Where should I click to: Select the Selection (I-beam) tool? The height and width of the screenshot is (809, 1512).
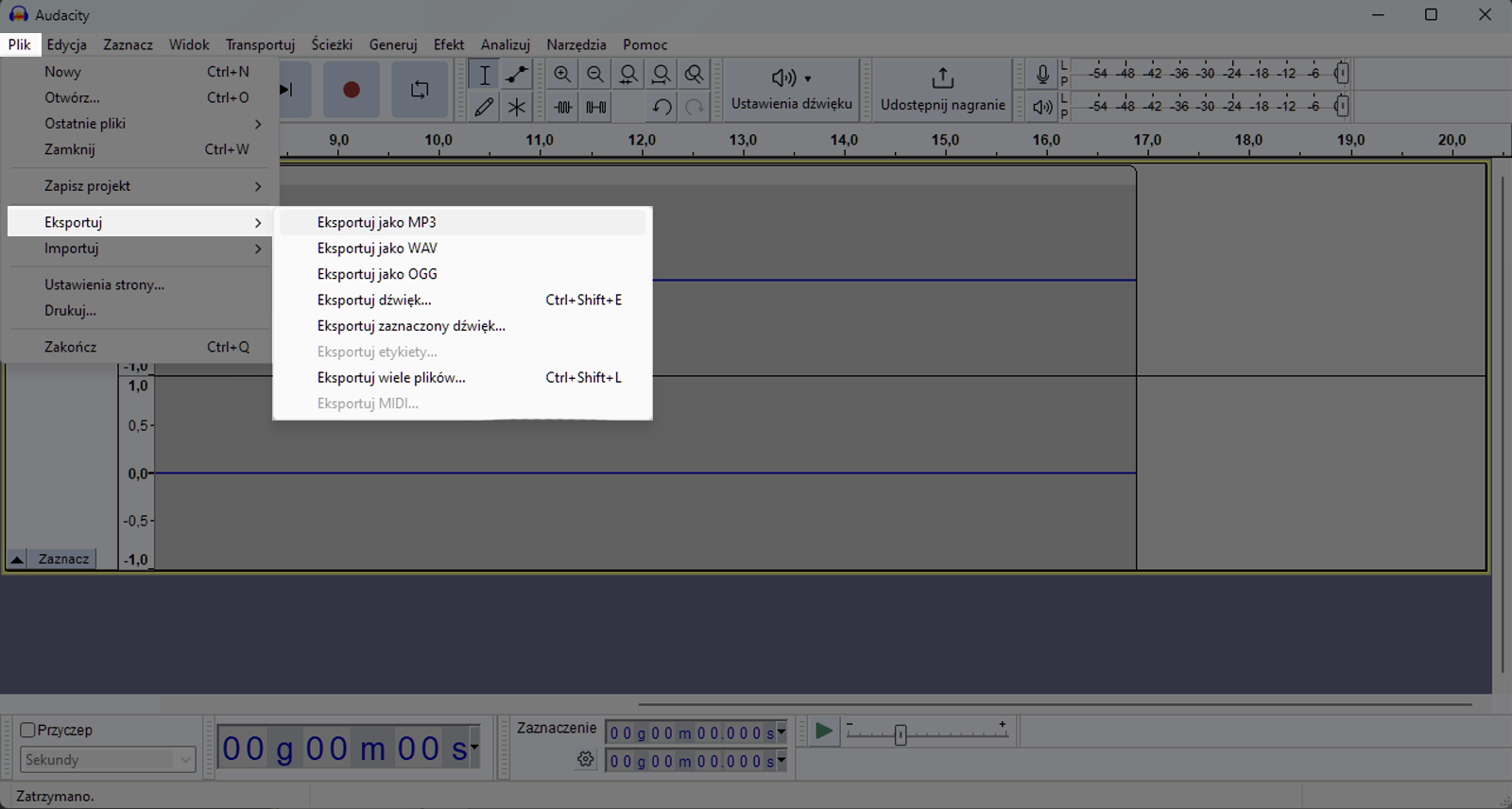[x=484, y=76]
